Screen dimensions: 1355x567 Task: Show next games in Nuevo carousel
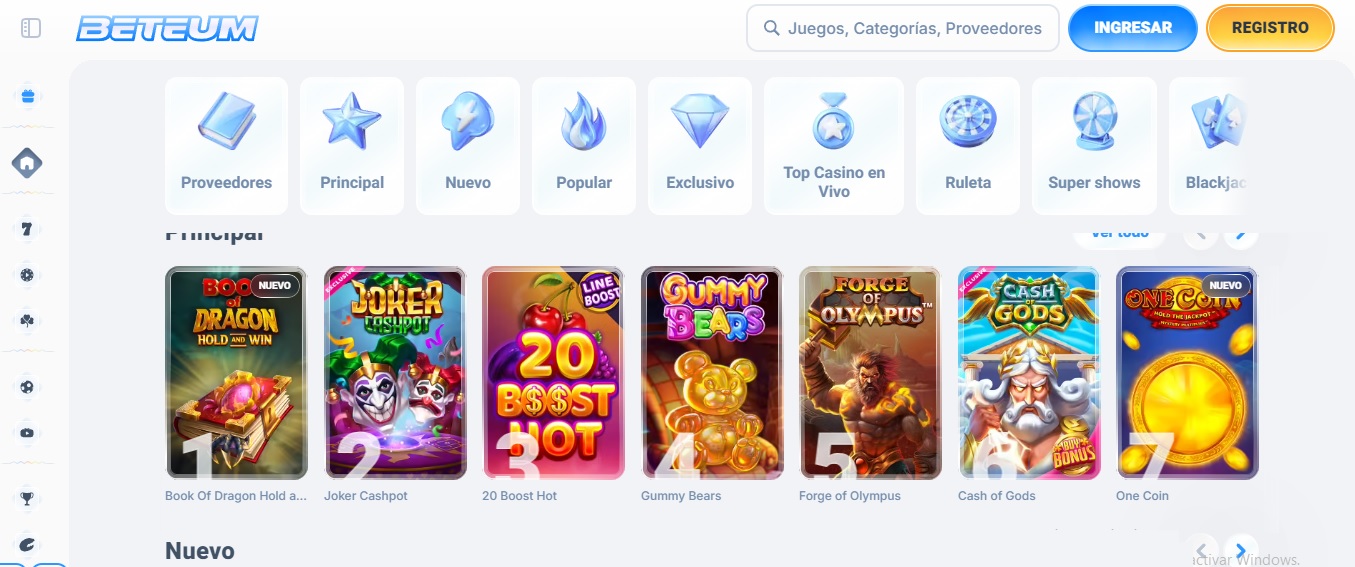click(1241, 551)
